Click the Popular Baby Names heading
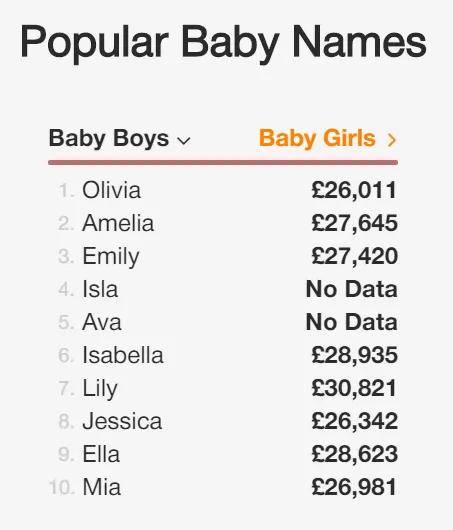 (223, 44)
